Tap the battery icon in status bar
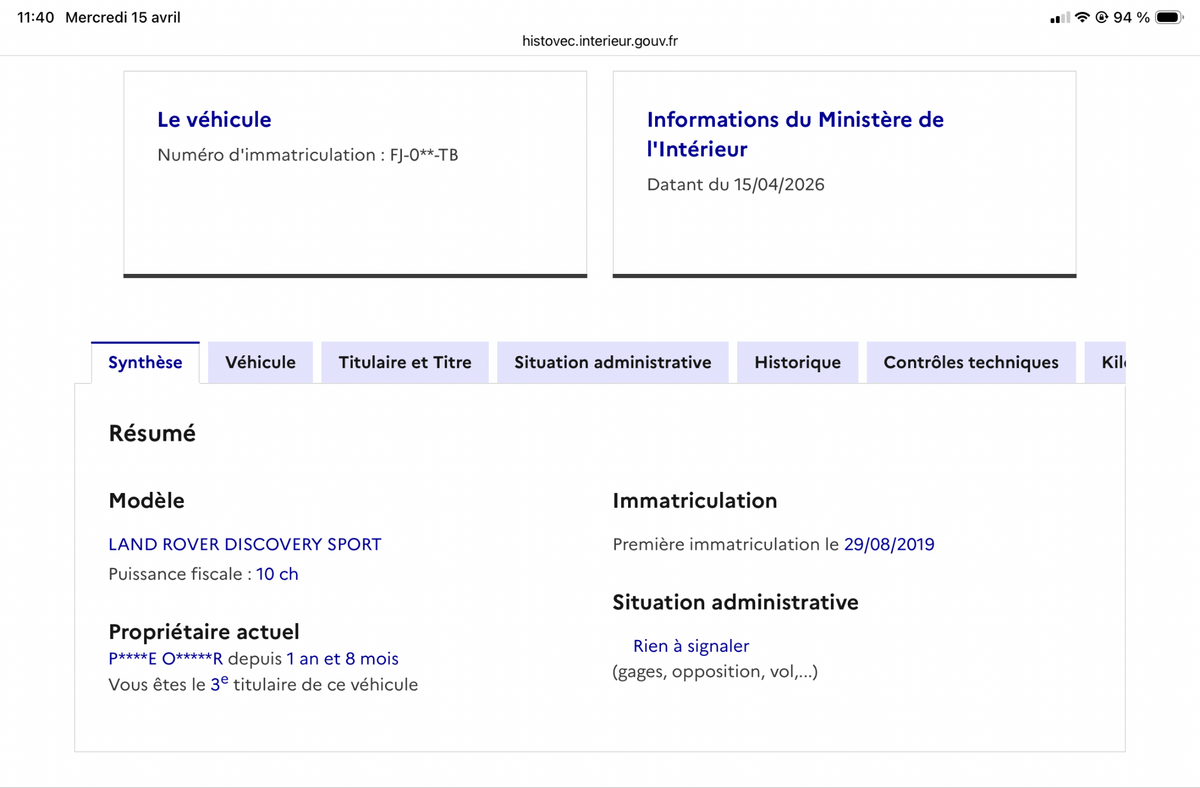The image size is (1200, 788). [1169, 18]
